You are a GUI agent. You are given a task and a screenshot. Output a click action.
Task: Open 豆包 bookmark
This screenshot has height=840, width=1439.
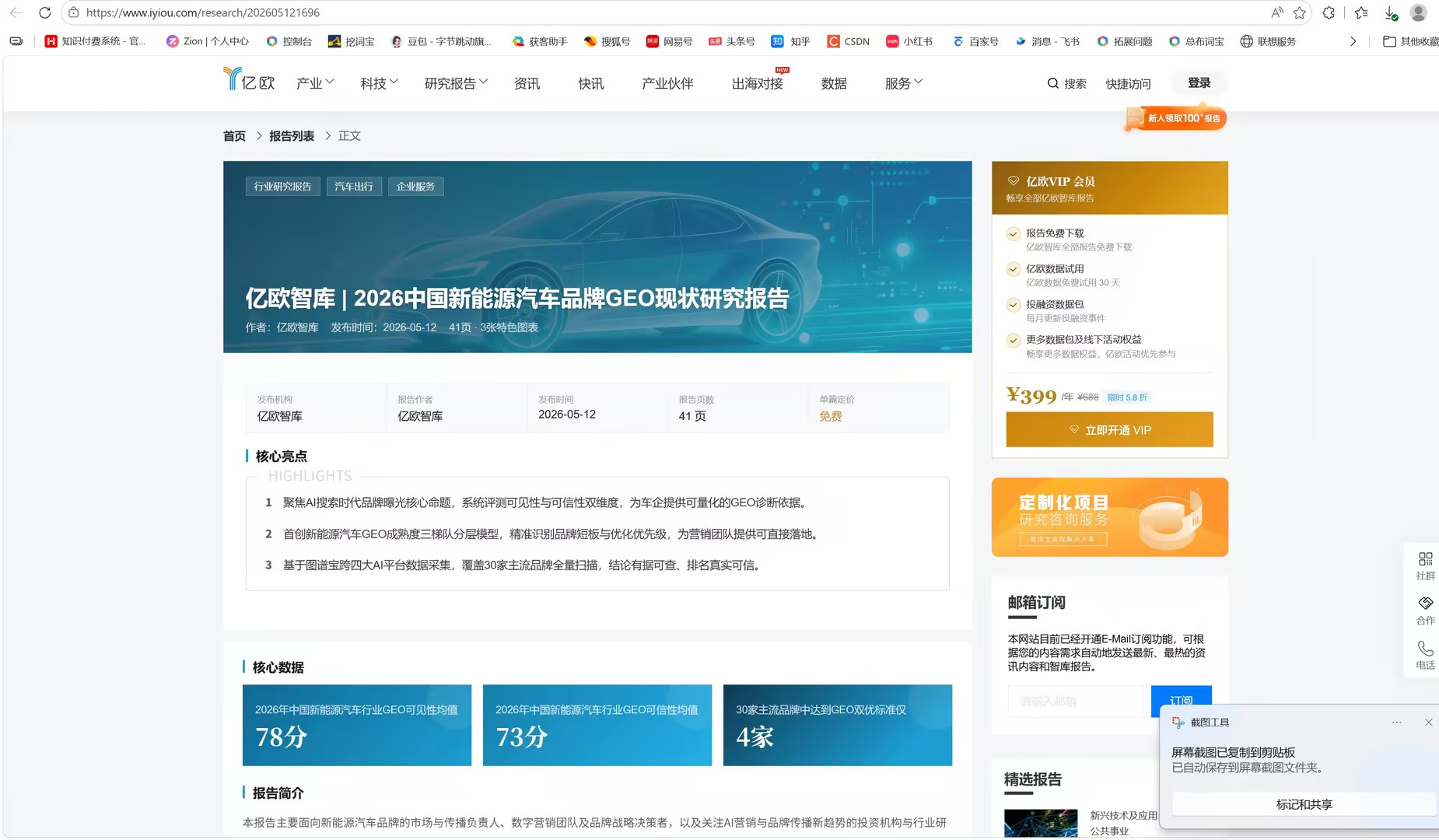[441, 41]
